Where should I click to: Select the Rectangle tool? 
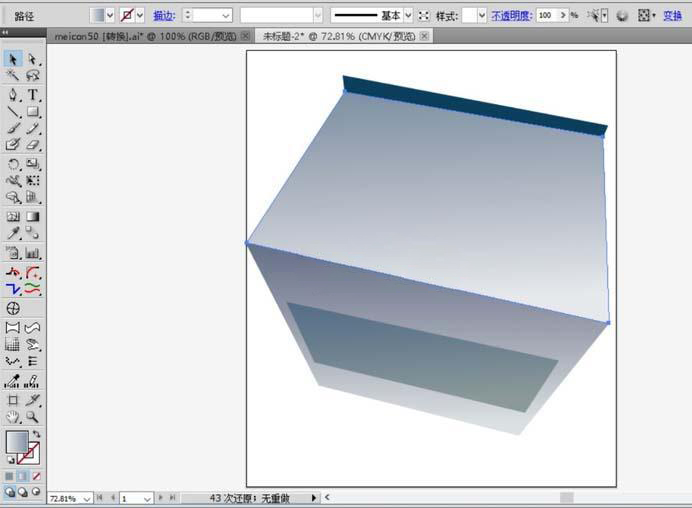(33, 112)
